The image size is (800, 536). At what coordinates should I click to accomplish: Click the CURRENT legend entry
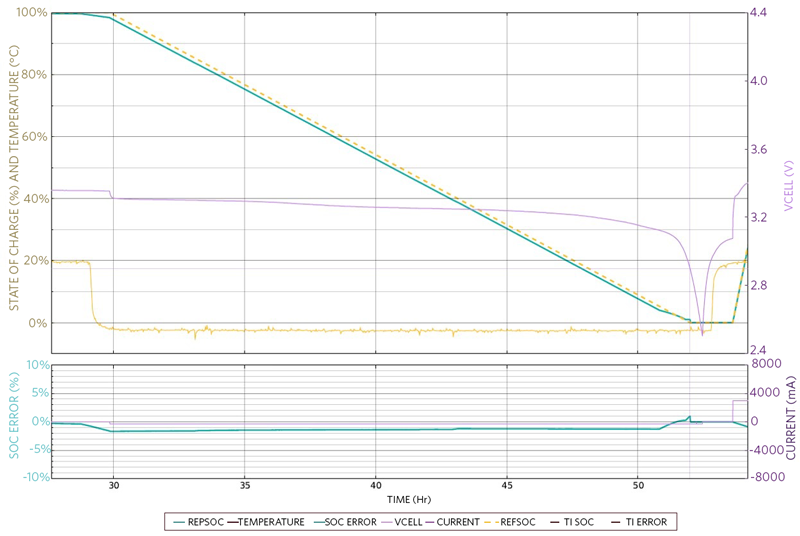pos(452,522)
